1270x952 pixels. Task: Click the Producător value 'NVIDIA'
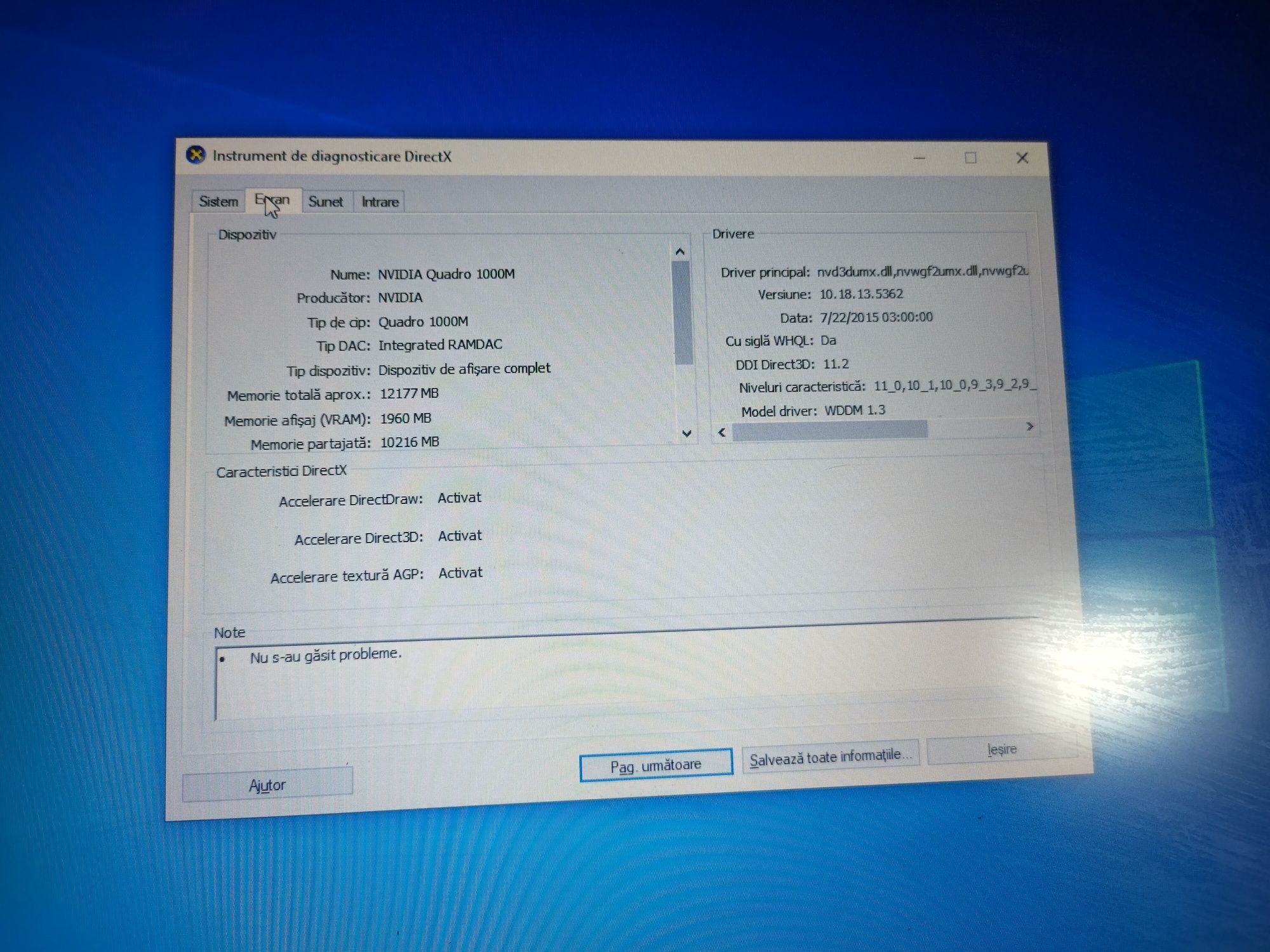tap(400, 297)
